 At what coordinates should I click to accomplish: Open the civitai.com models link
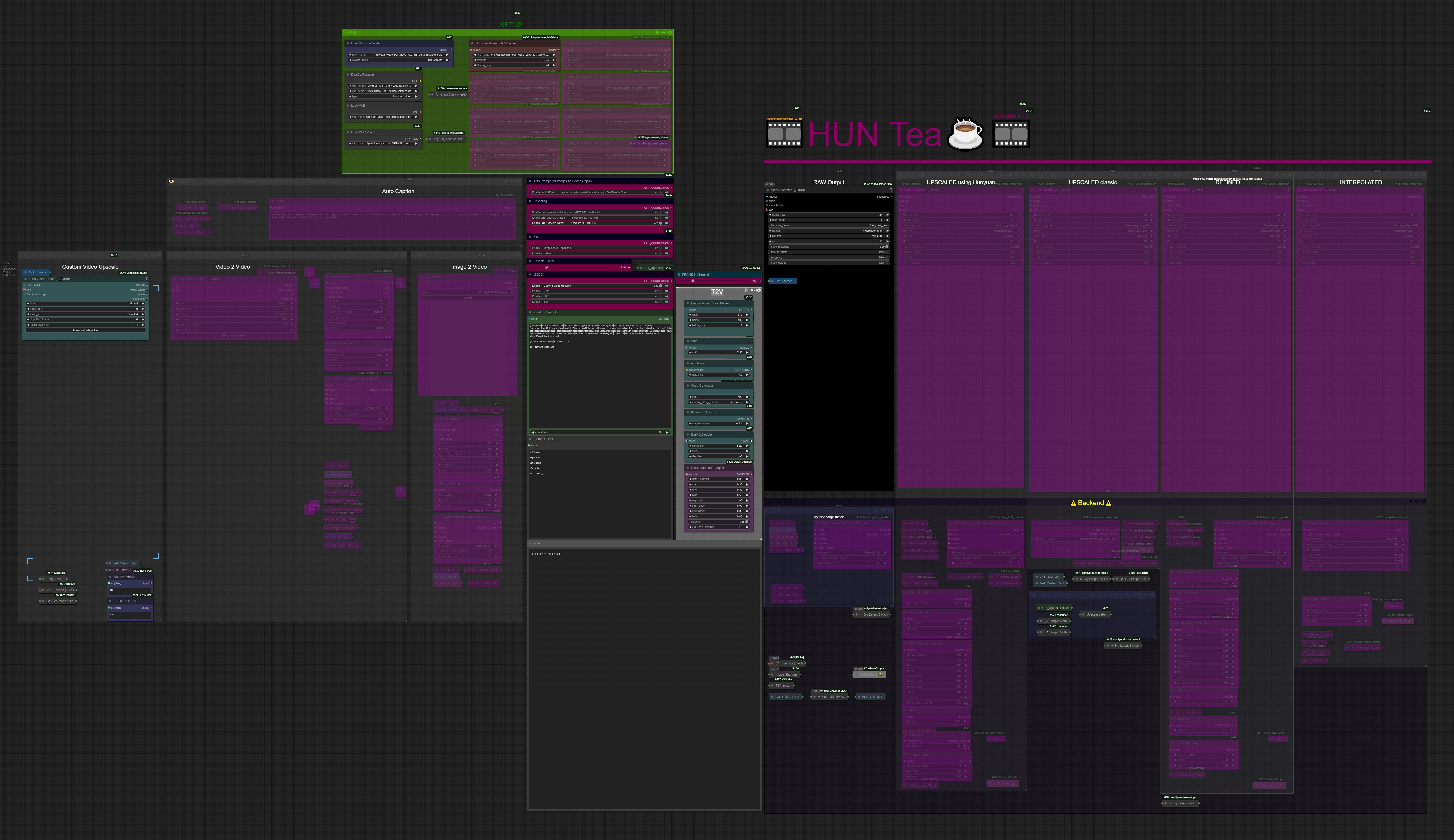point(784,119)
